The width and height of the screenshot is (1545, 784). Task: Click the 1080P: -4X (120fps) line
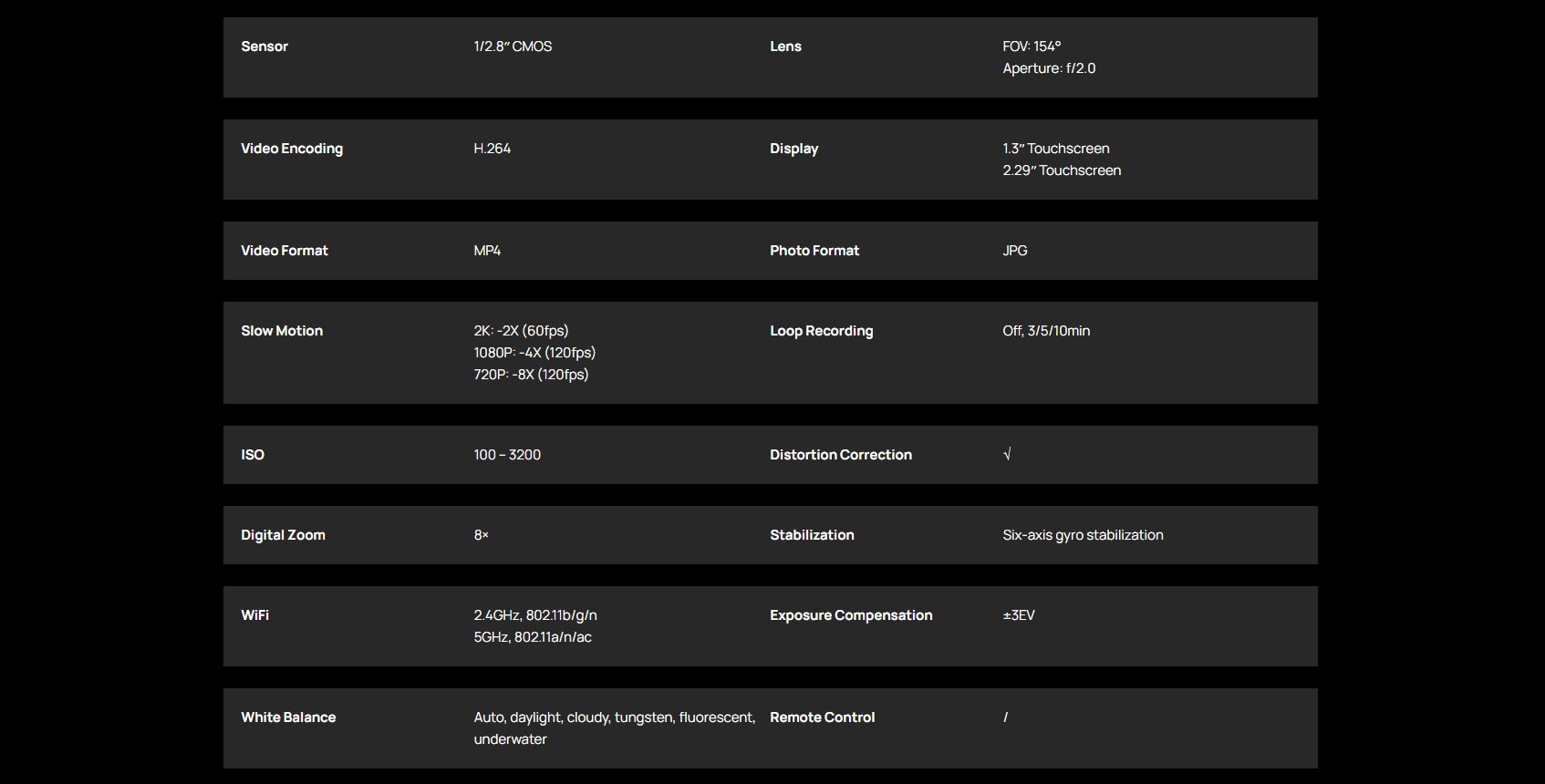534,353
